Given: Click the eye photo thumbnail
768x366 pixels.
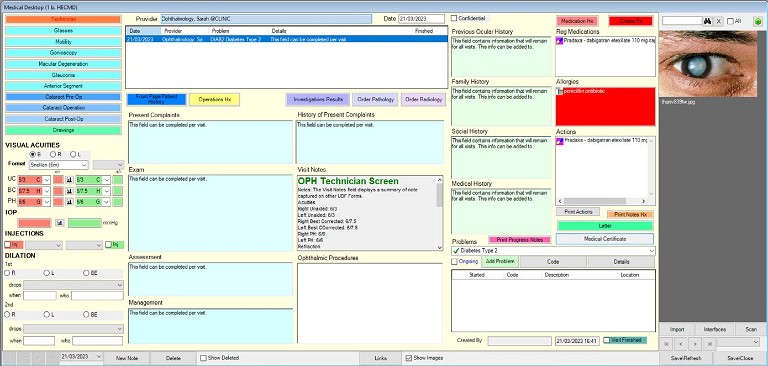Looking at the screenshot, I should 708,63.
